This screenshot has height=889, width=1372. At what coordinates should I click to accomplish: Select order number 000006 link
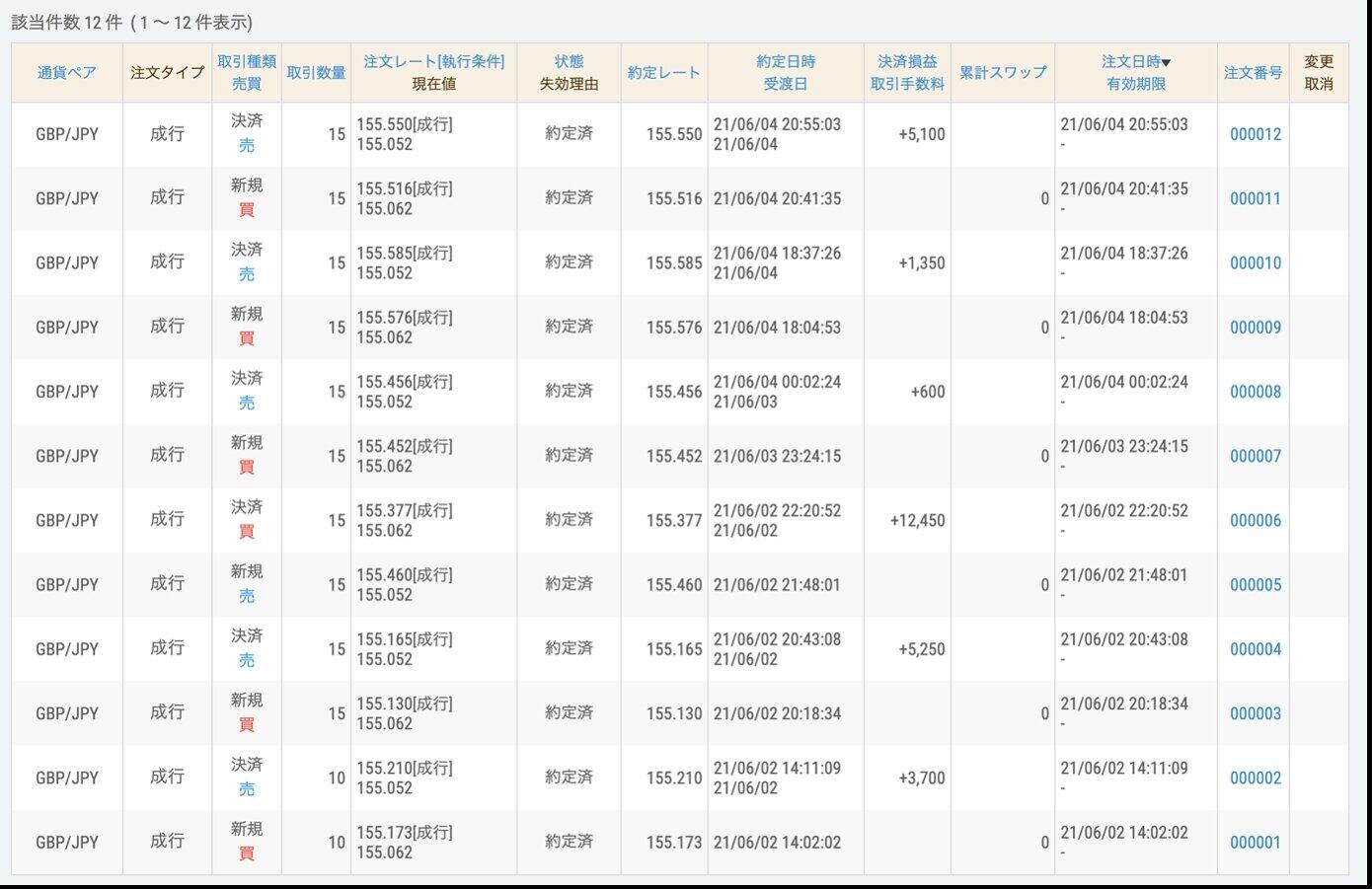[x=1255, y=520]
